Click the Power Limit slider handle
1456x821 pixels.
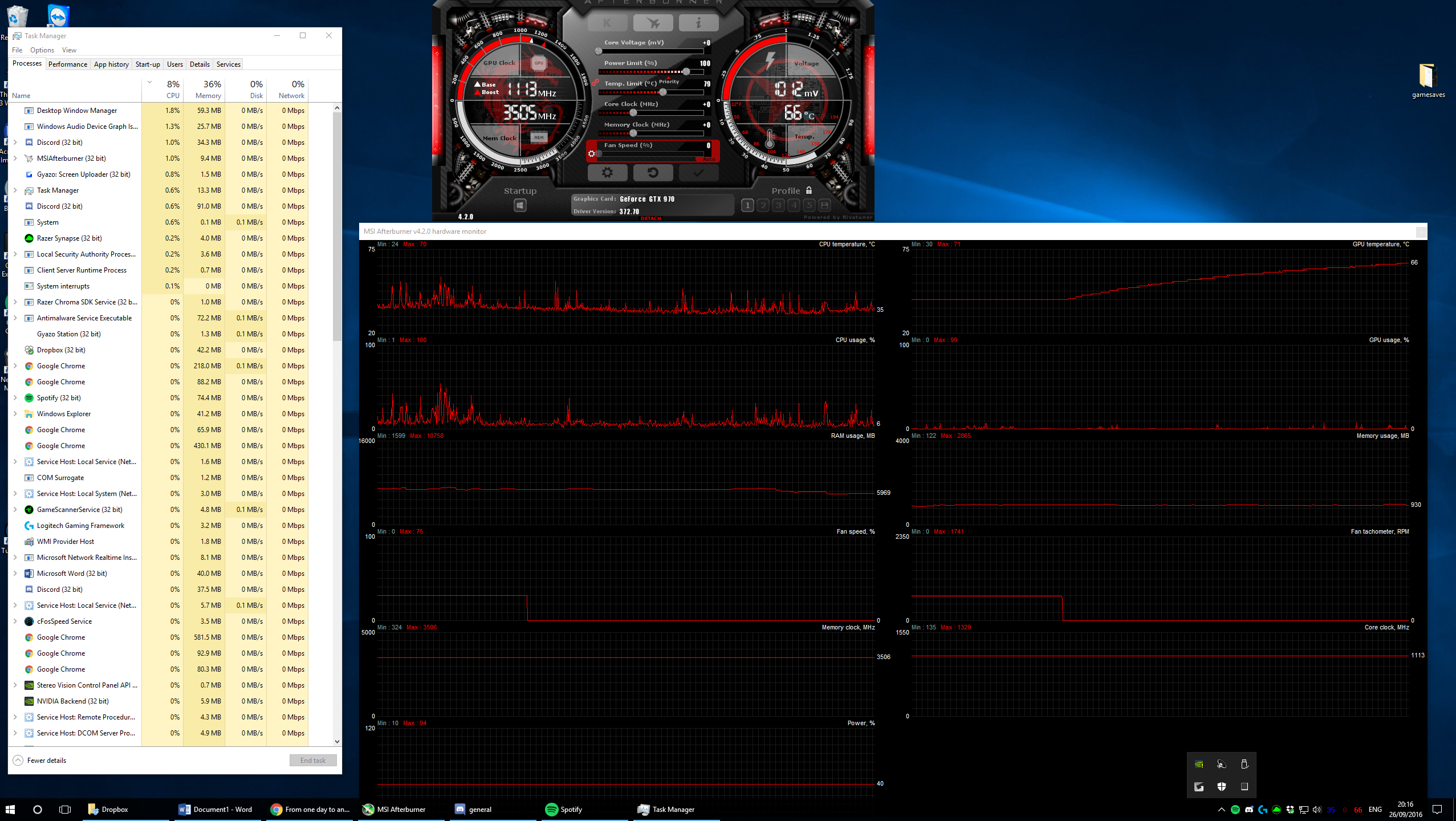[686, 72]
